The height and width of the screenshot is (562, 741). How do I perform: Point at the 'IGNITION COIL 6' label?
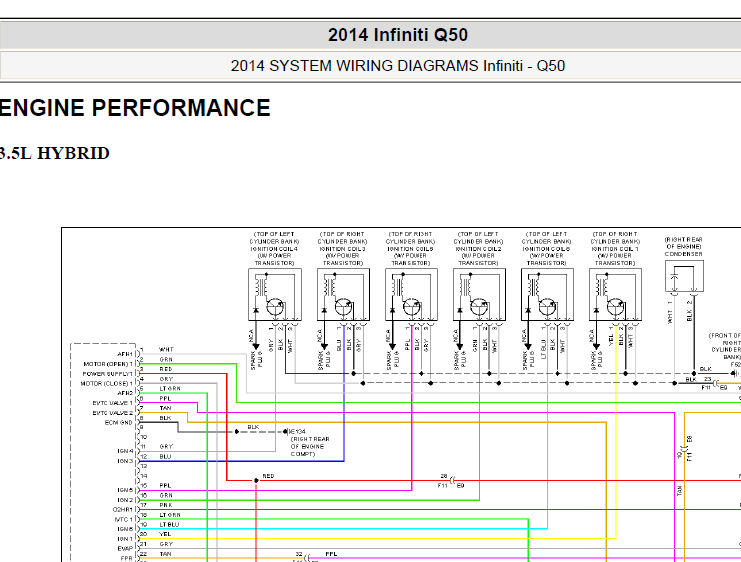546,249
